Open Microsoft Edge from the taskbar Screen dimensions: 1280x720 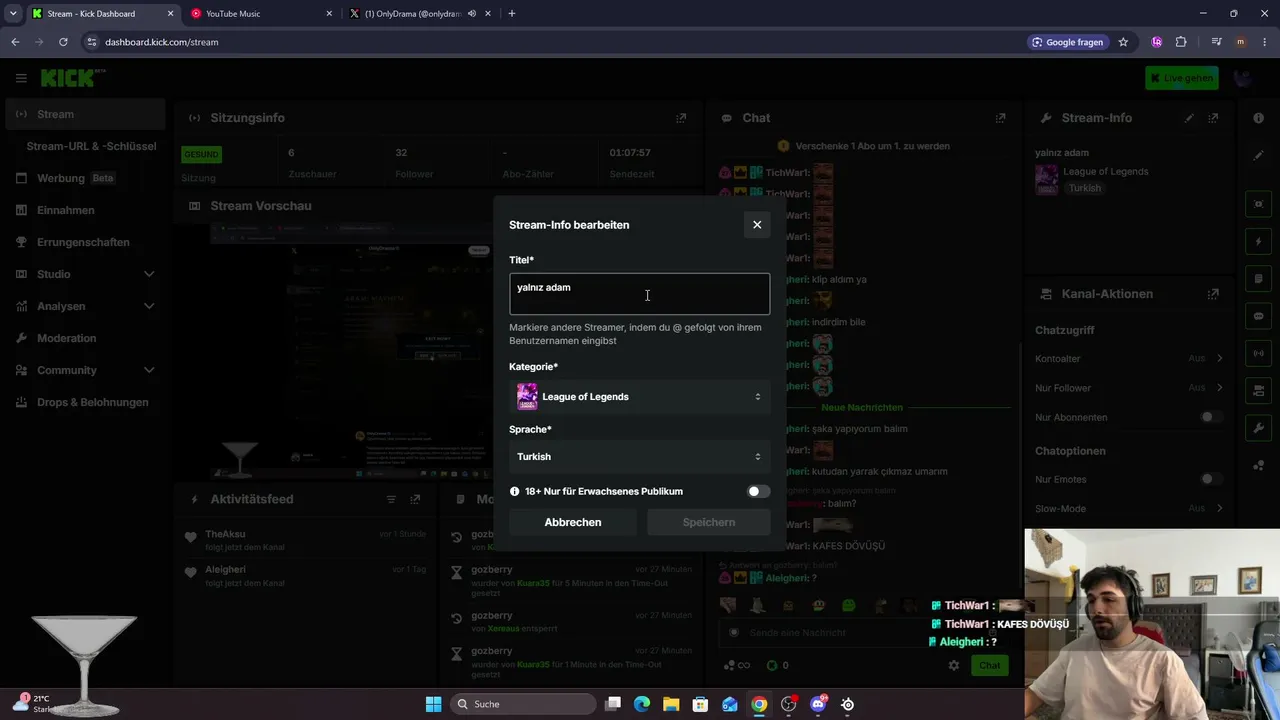point(642,704)
